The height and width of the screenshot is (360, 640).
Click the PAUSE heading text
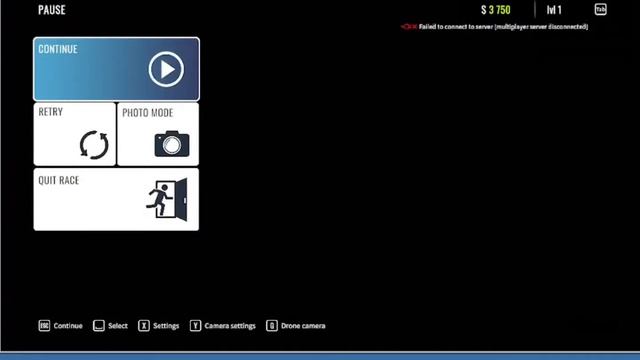52,10
